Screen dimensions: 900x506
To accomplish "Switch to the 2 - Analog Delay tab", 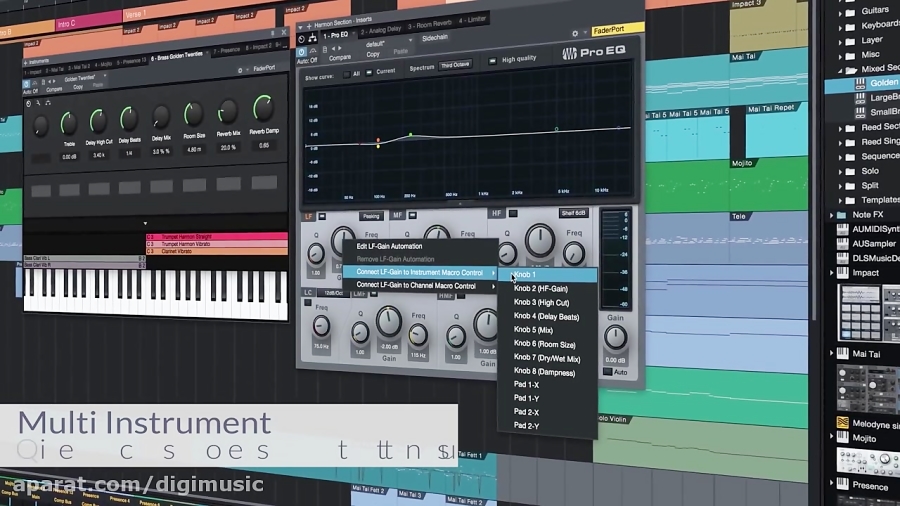I will coord(381,30).
